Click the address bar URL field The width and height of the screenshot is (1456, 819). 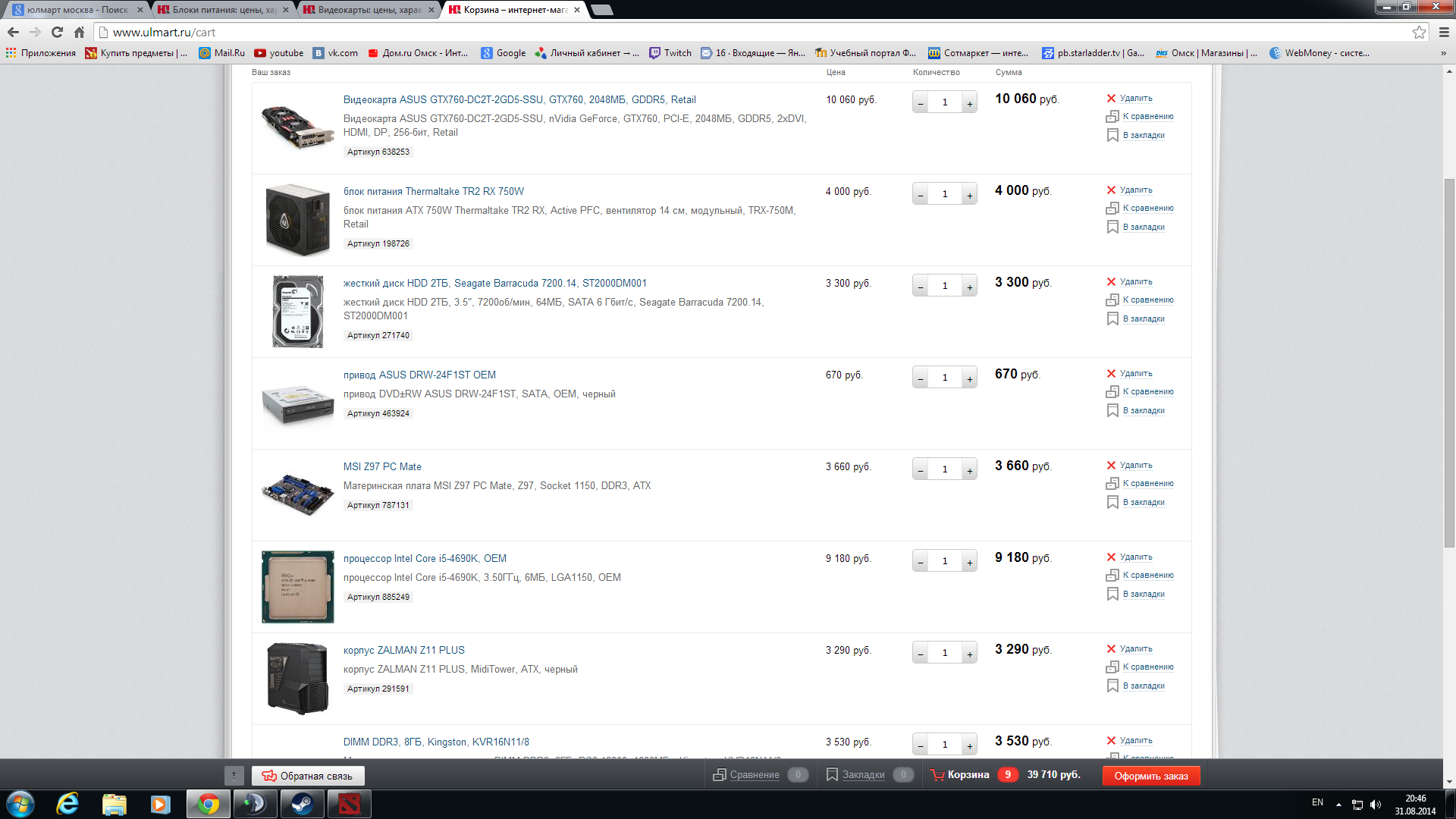[758, 32]
